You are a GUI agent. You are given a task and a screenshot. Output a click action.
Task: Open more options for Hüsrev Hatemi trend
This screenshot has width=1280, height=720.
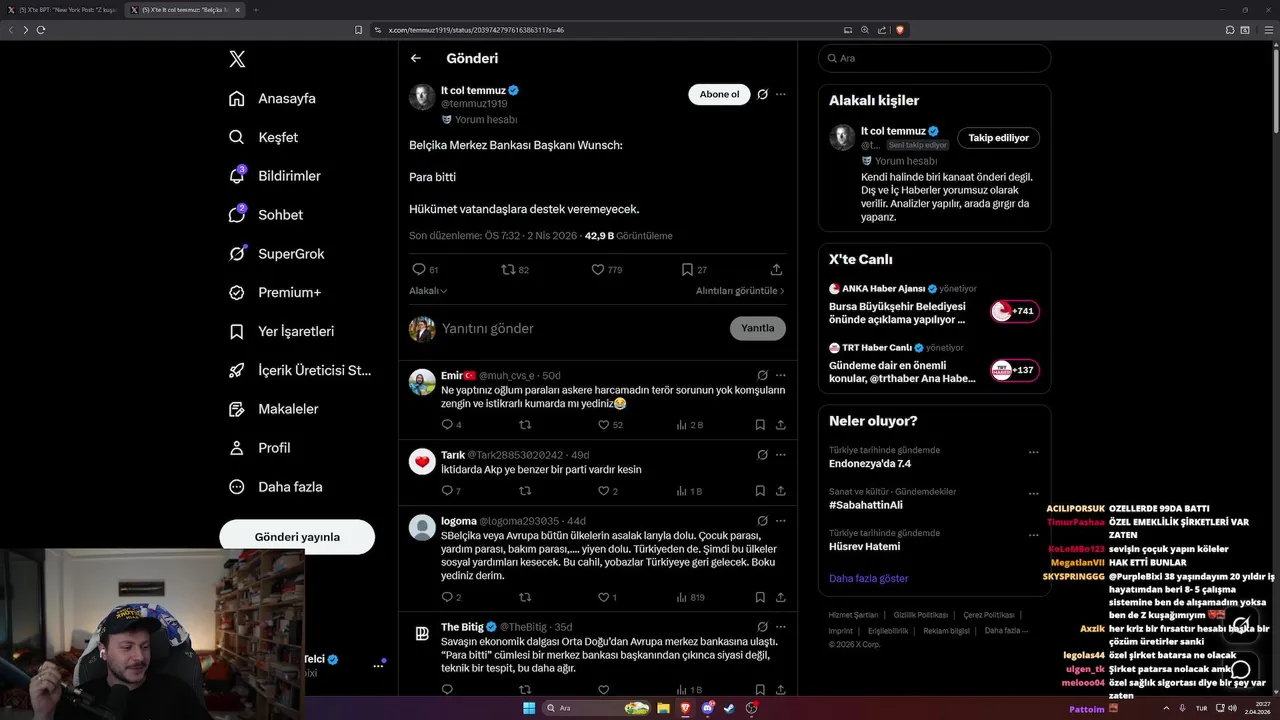tap(1034, 535)
